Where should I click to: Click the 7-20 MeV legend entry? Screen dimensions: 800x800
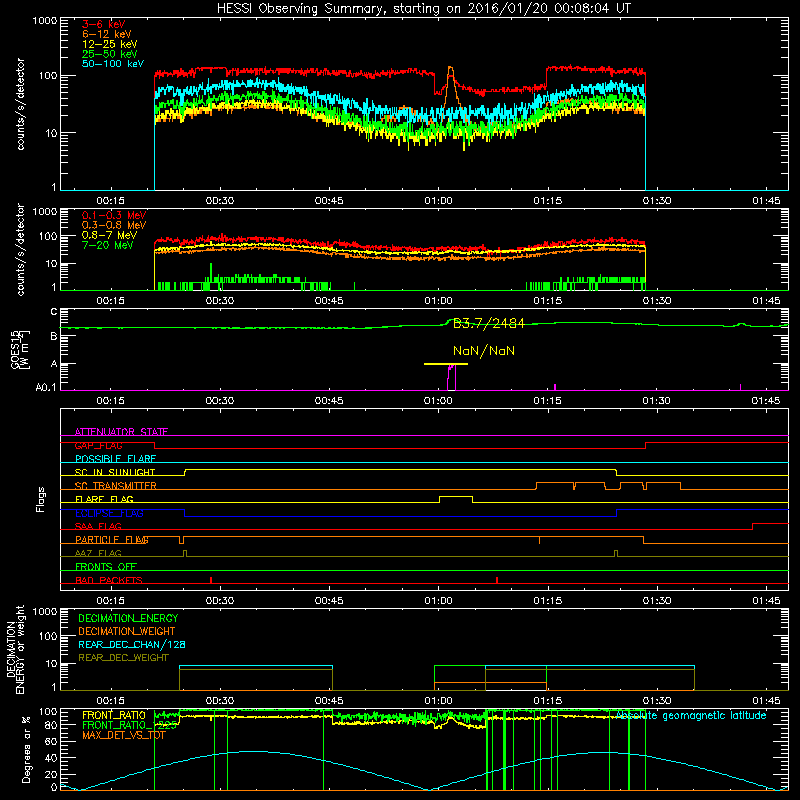[108, 245]
